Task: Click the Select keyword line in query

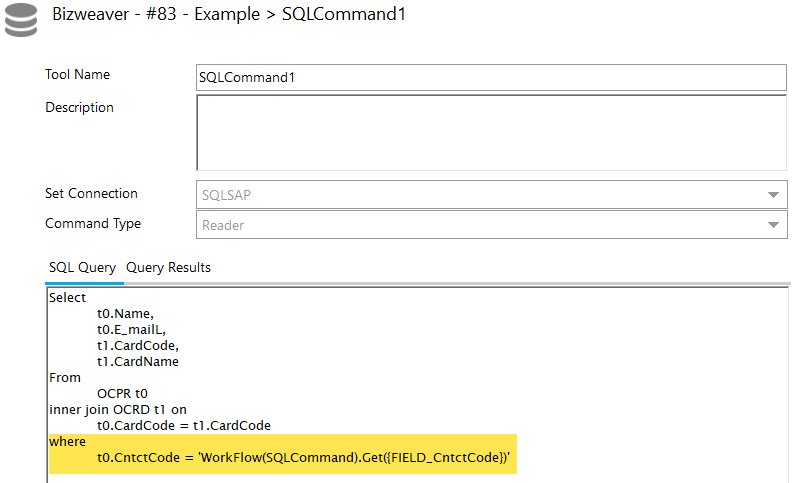Action: tap(67, 298)
